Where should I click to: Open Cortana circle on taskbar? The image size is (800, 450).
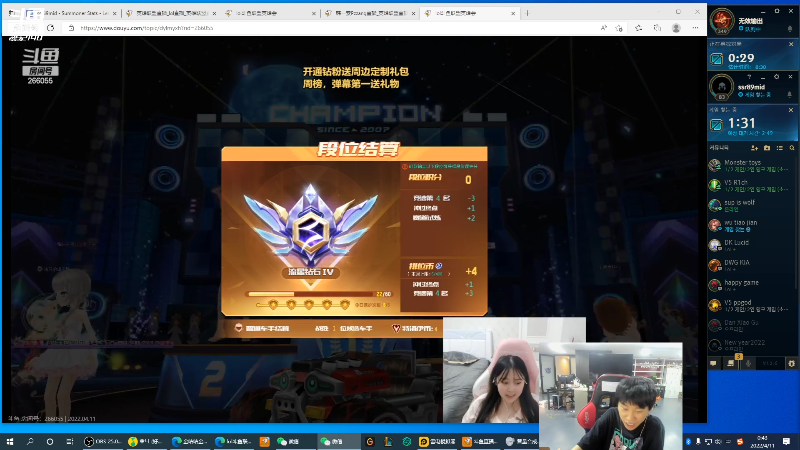tap(49, 441)
